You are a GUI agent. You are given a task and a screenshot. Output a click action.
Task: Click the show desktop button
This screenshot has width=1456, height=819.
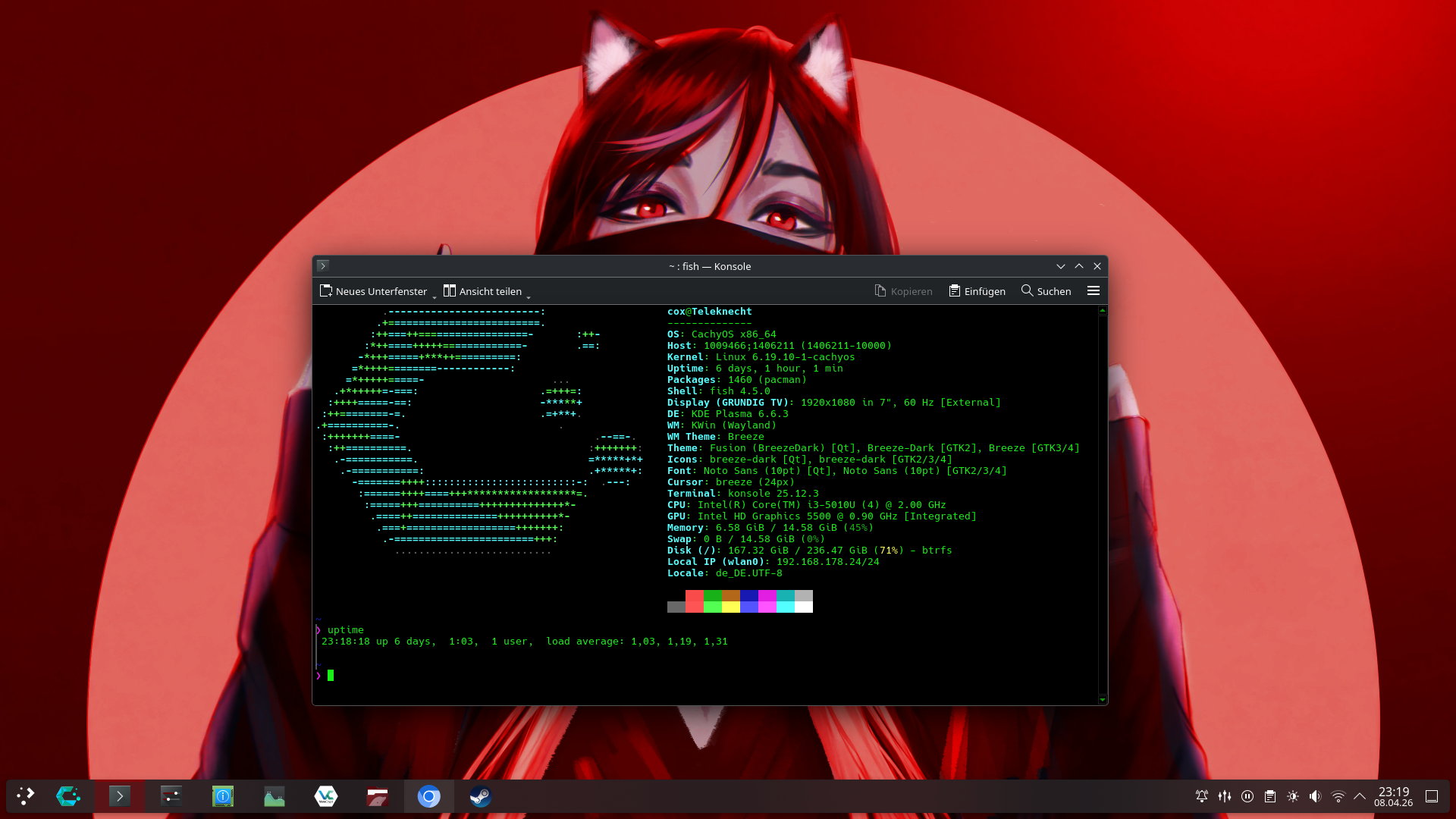point(1432,796)
